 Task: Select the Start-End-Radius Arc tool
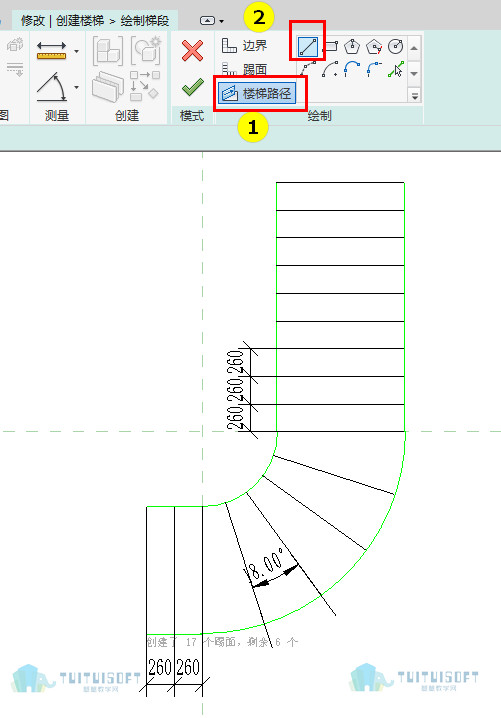(308, 69)
